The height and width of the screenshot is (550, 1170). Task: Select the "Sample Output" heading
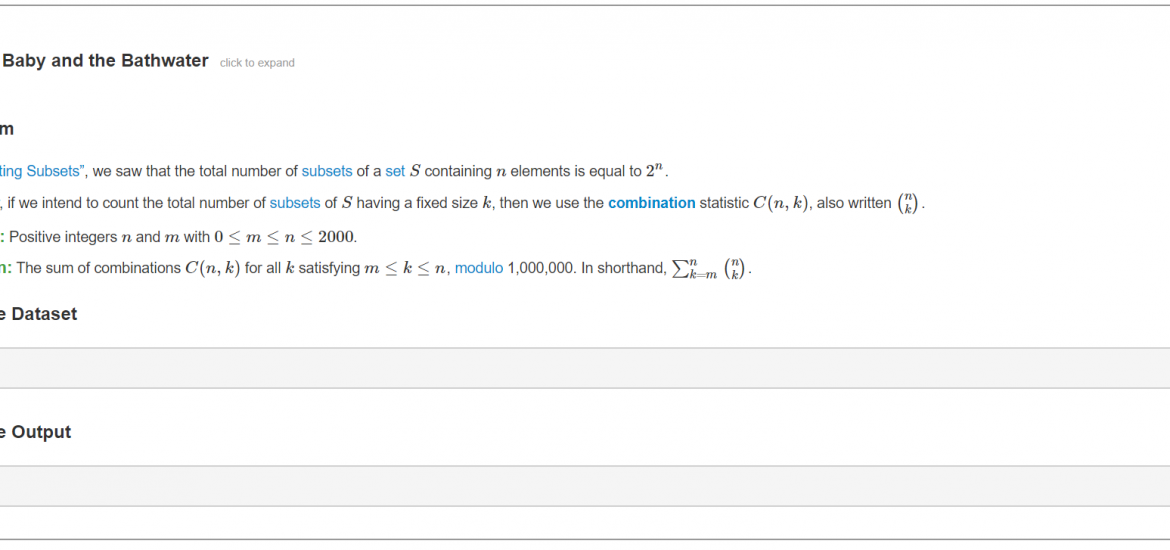[x=35, y=432]
